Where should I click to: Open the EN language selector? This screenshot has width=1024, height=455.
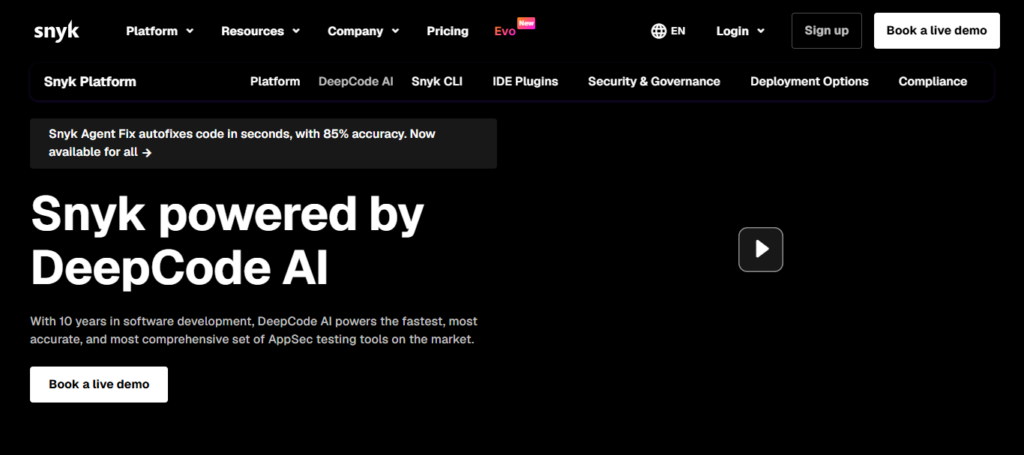click(668, 31)
